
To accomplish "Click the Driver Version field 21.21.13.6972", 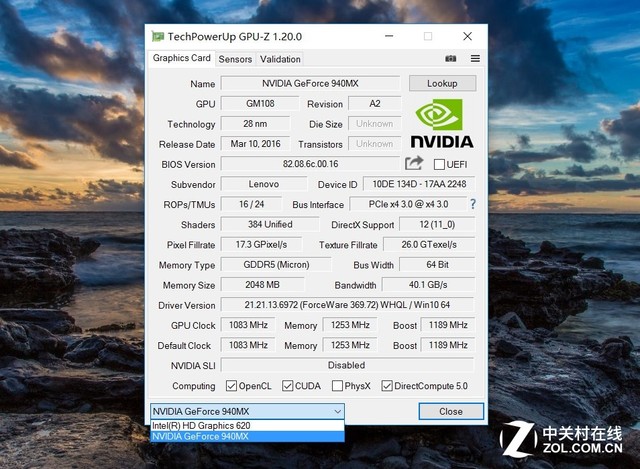I will 347,305.
